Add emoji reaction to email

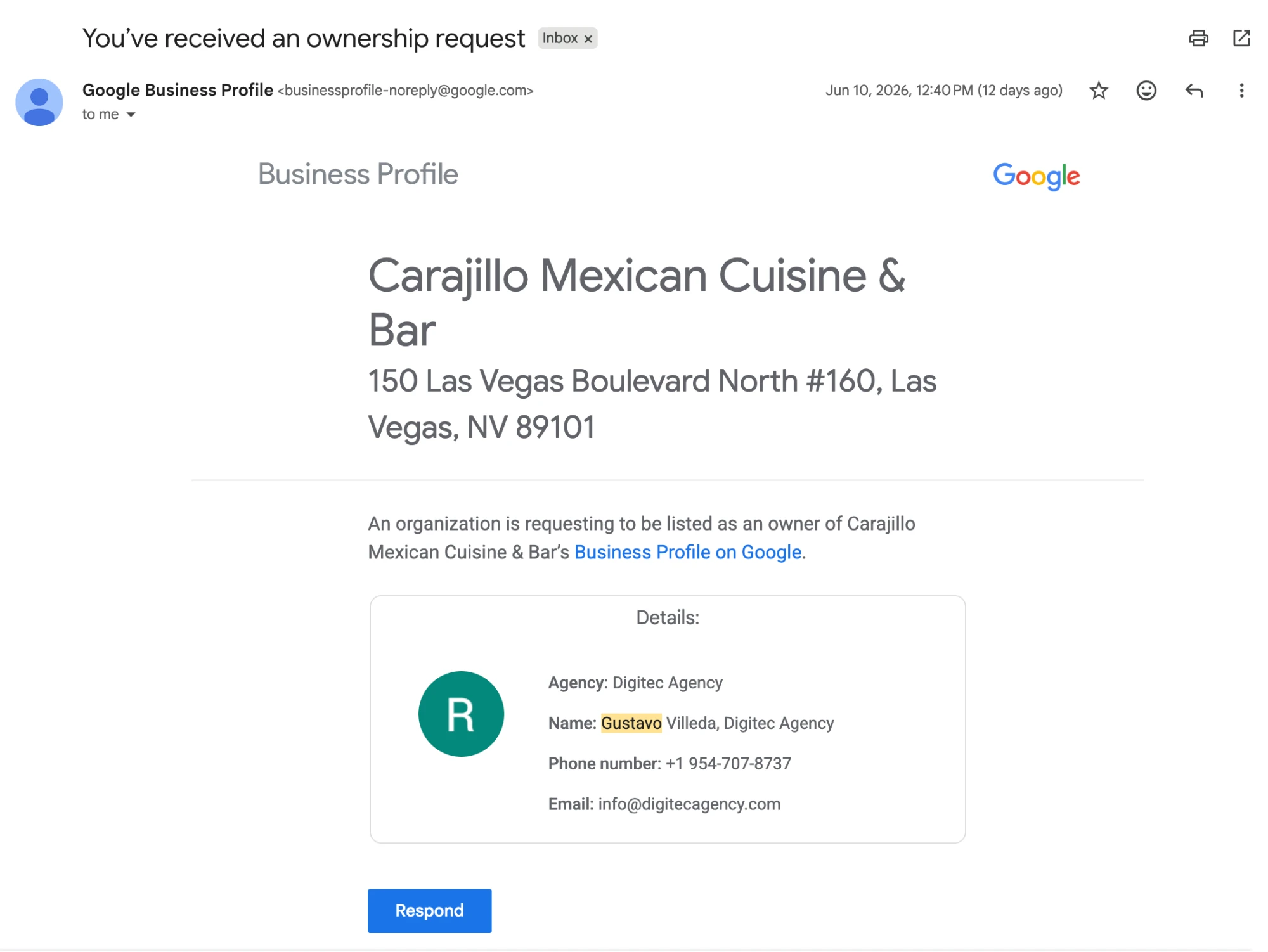coord(1146,91)
